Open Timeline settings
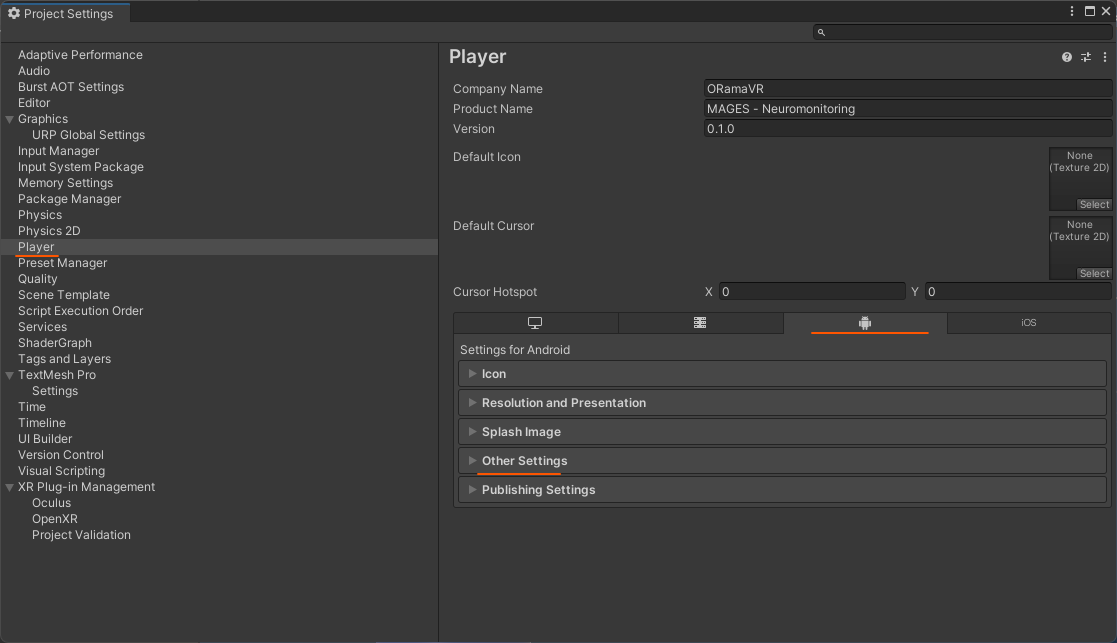1117x643 pixels. click(41, 424)
